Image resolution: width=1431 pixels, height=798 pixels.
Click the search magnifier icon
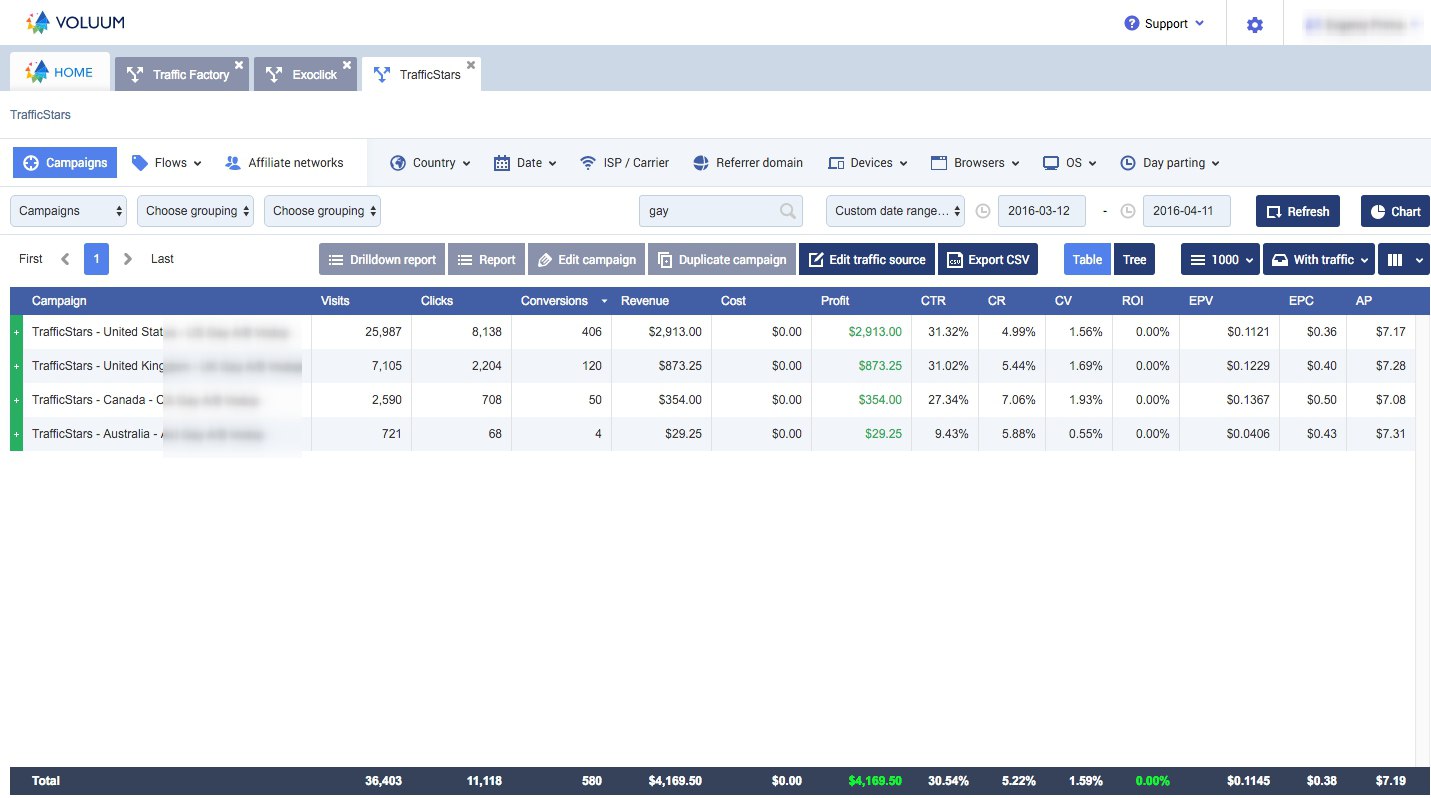788,211
